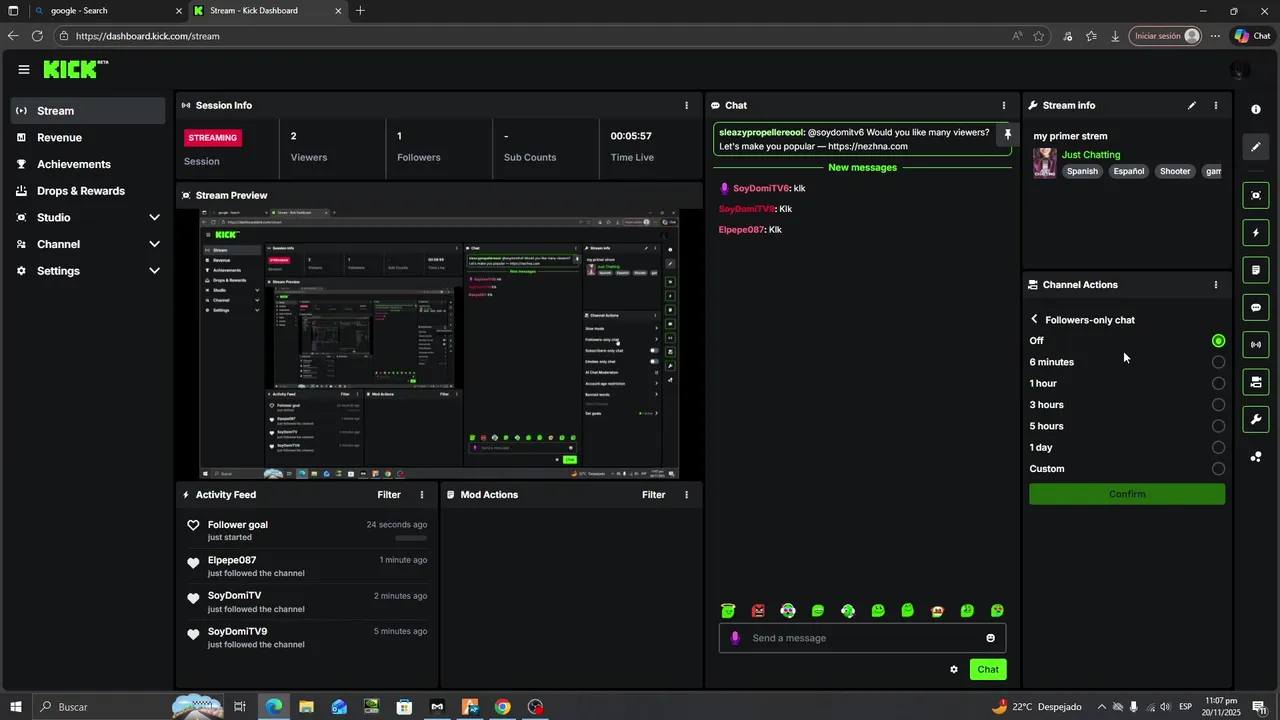The image size is (1280, 720).
Task: Open the Drops & Rewards sidebar page
Action: (88, 191)
